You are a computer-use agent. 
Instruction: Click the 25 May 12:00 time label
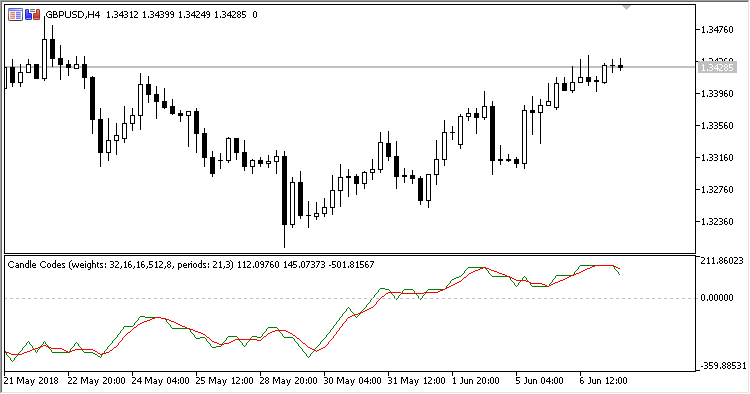pos(224,381)
